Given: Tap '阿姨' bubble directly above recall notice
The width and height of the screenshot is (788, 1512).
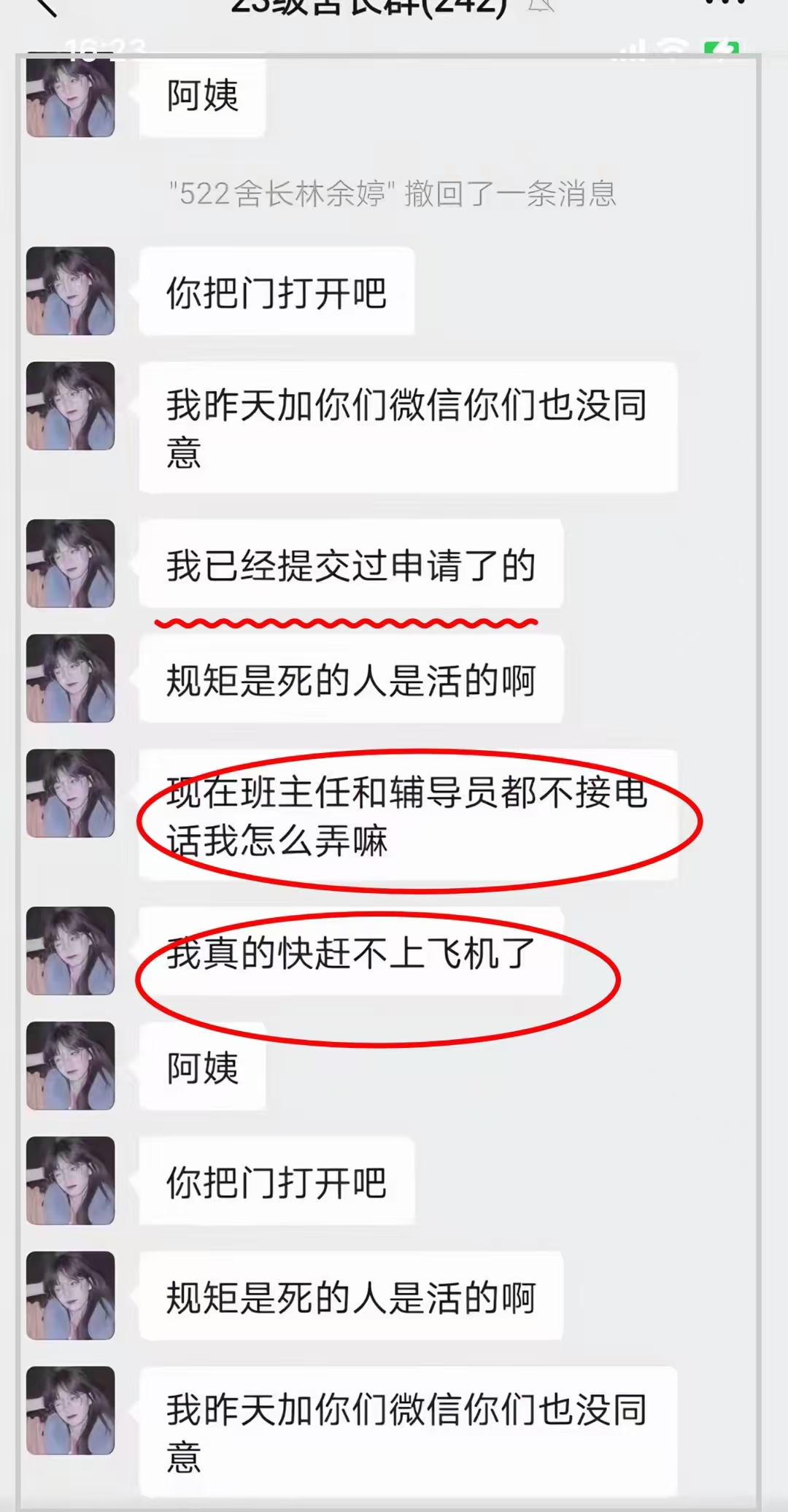Looking at the screenshot, I should (202, 98).
